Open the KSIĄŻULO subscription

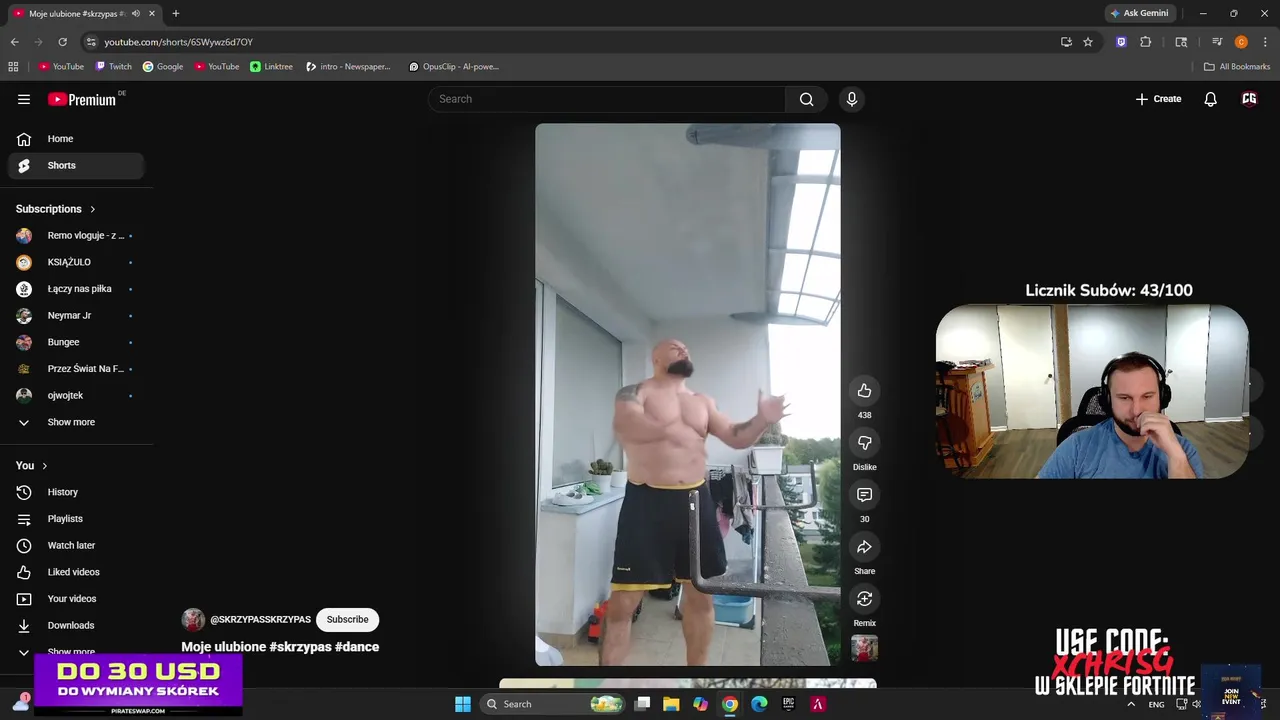[76, 262]
